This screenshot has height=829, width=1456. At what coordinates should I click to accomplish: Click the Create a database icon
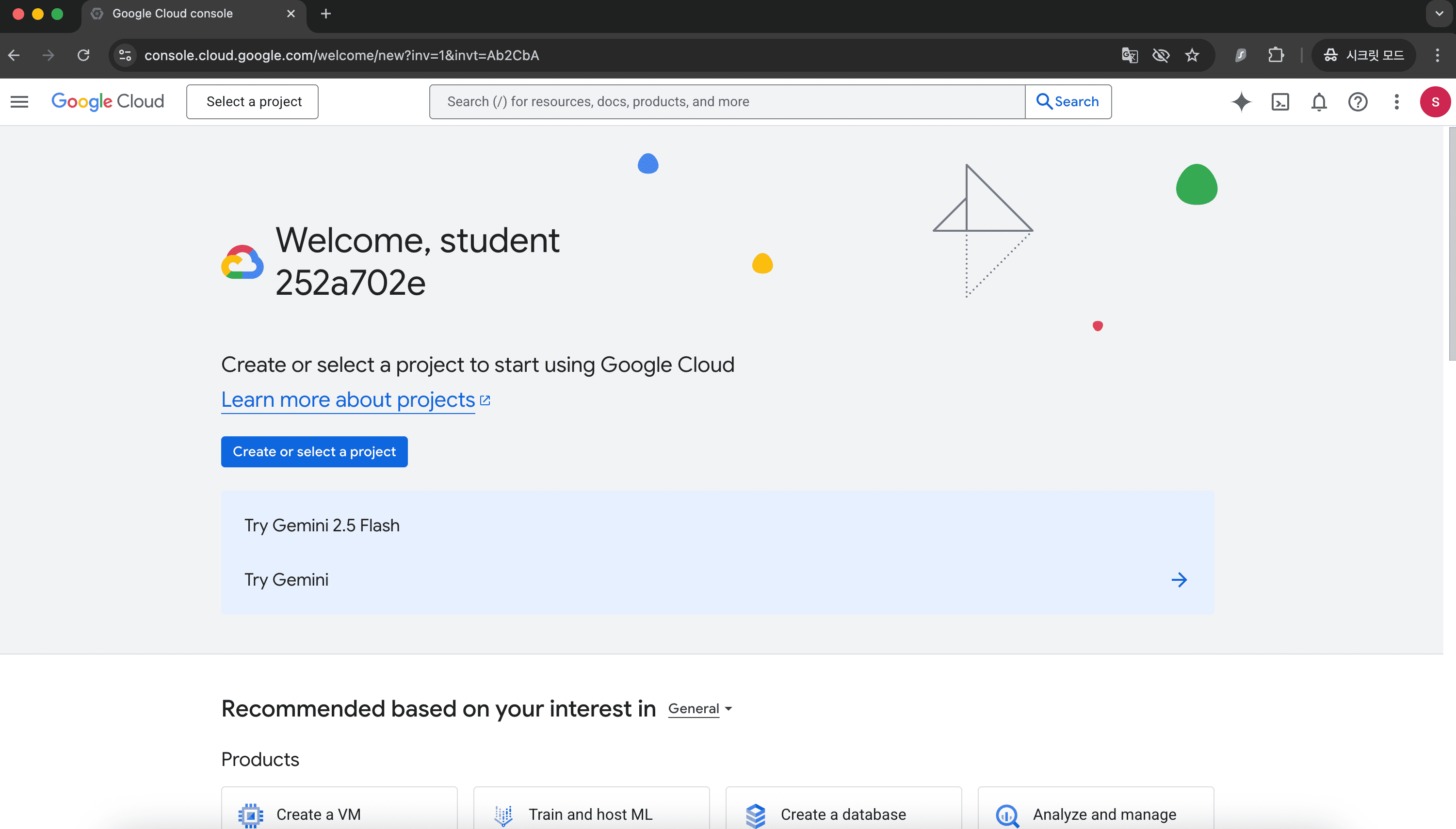click(755, 815)
